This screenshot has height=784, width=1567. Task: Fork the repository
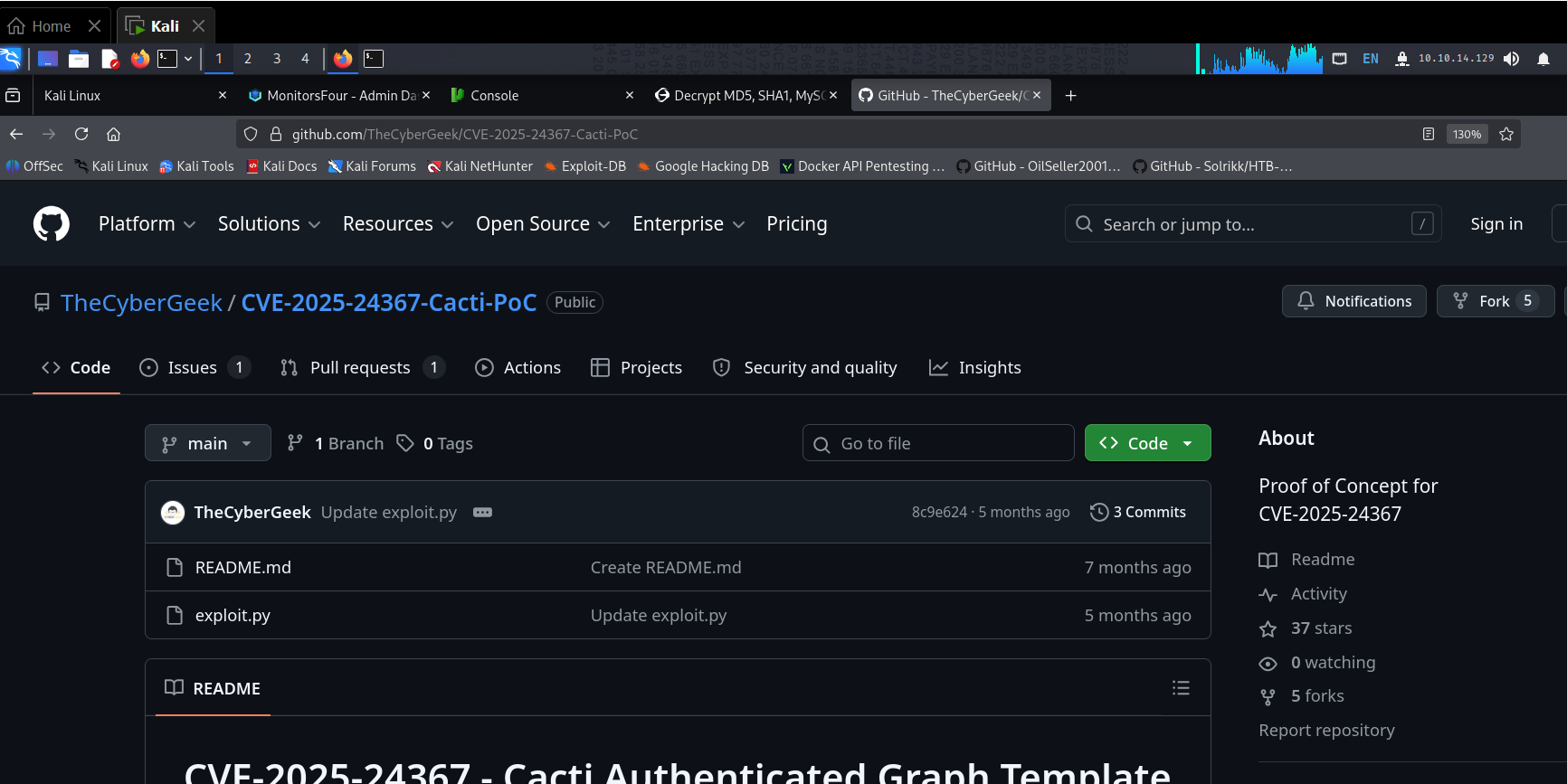point(1496,301)
